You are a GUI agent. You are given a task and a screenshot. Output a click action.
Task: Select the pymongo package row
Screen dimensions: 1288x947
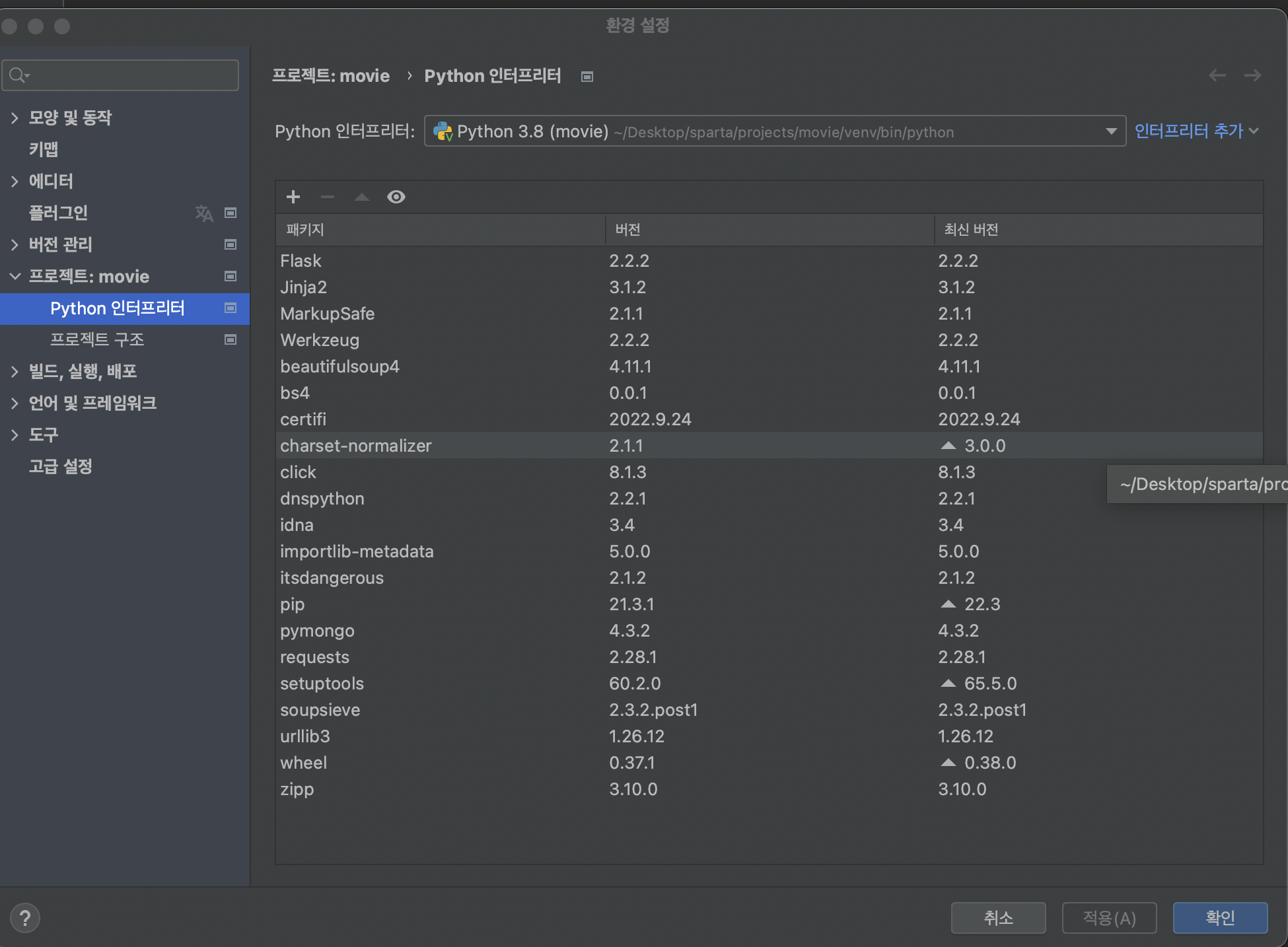[x=769, y=631]
